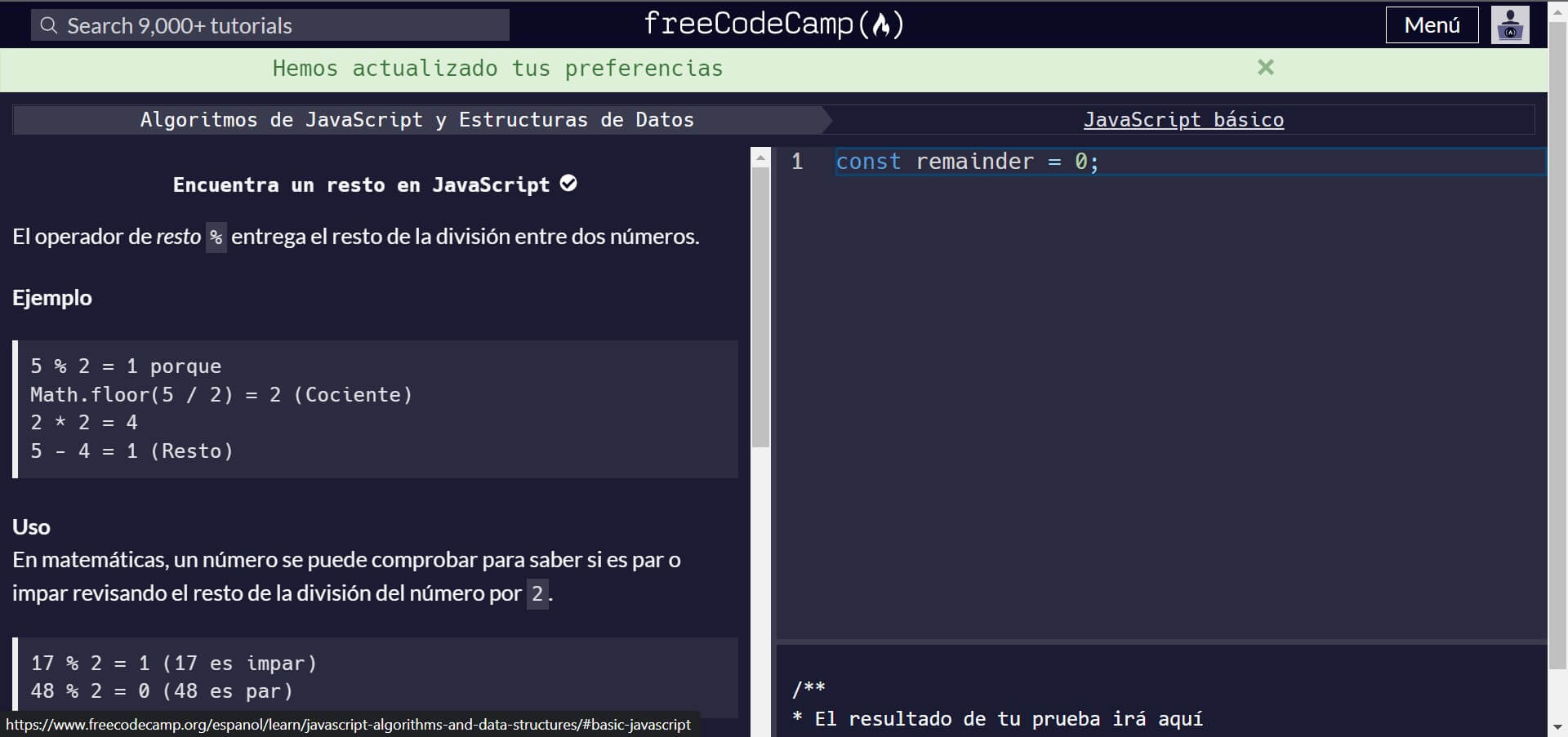Click the page scroll down arrow
Screen dimensions: 1568x737
[1557, 726]
